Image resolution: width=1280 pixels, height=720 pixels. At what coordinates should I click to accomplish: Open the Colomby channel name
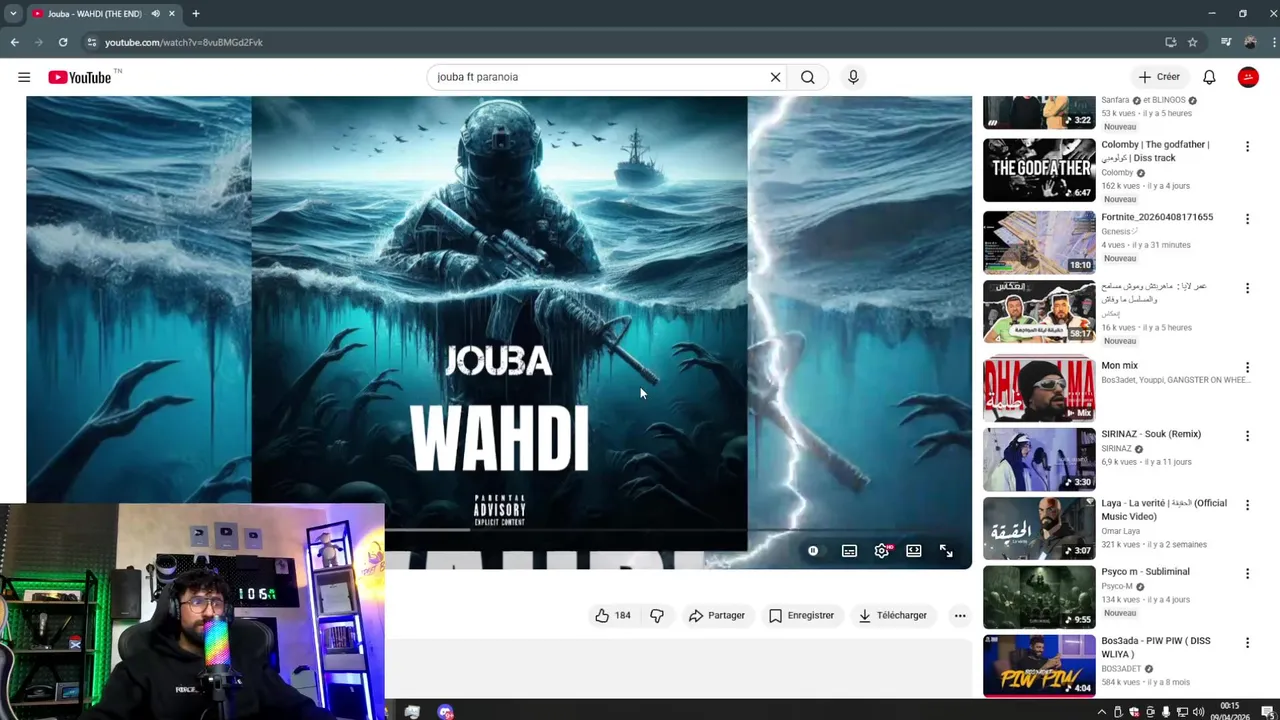pos(1117,173)
